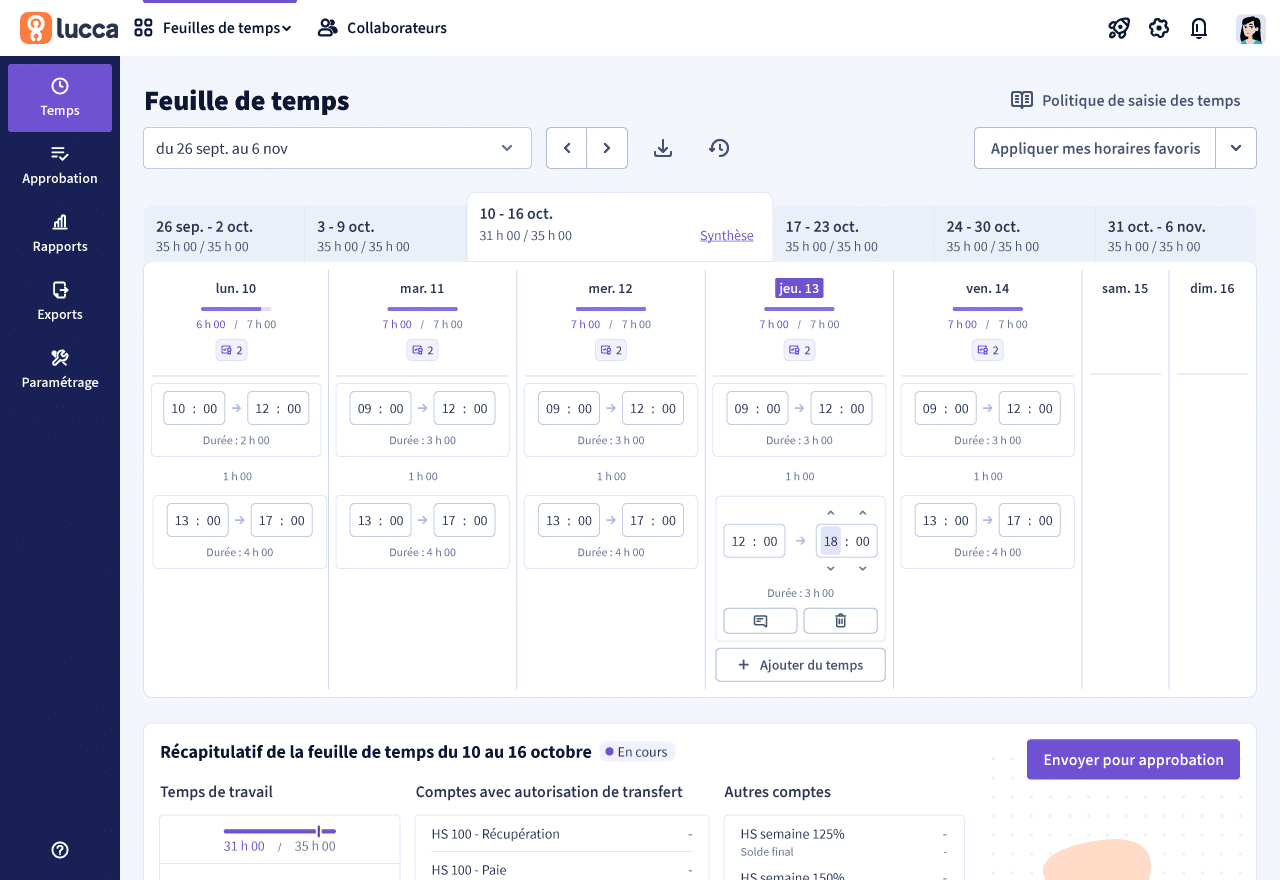
Task: Open the history clock icon
Action: coord(719,148)
